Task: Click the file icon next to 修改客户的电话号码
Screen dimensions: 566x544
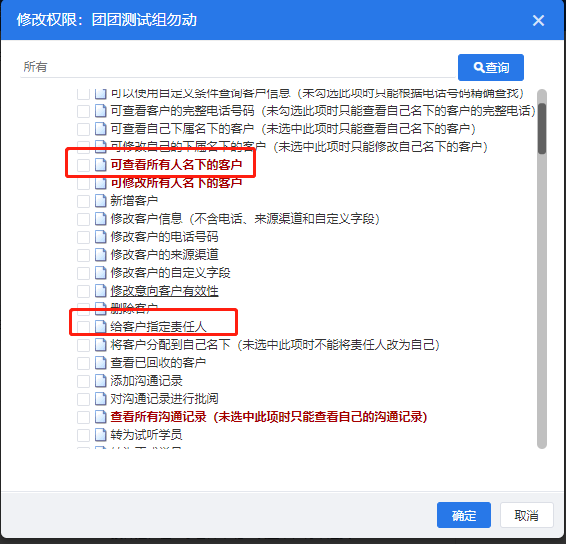Action: pyautogui.click(x=101, y=237)
